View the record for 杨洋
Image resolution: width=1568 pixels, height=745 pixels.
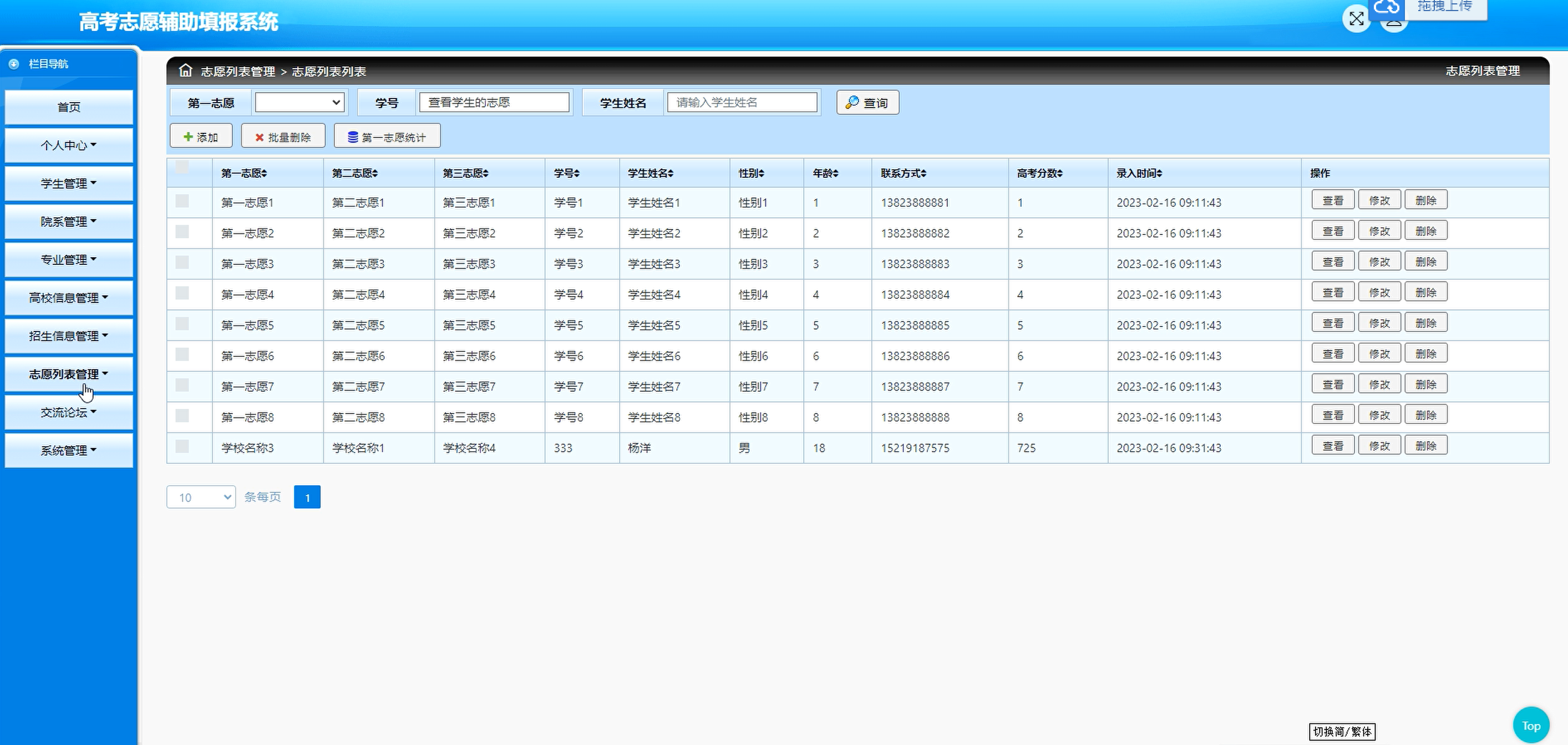click(x=1333, y=446)
